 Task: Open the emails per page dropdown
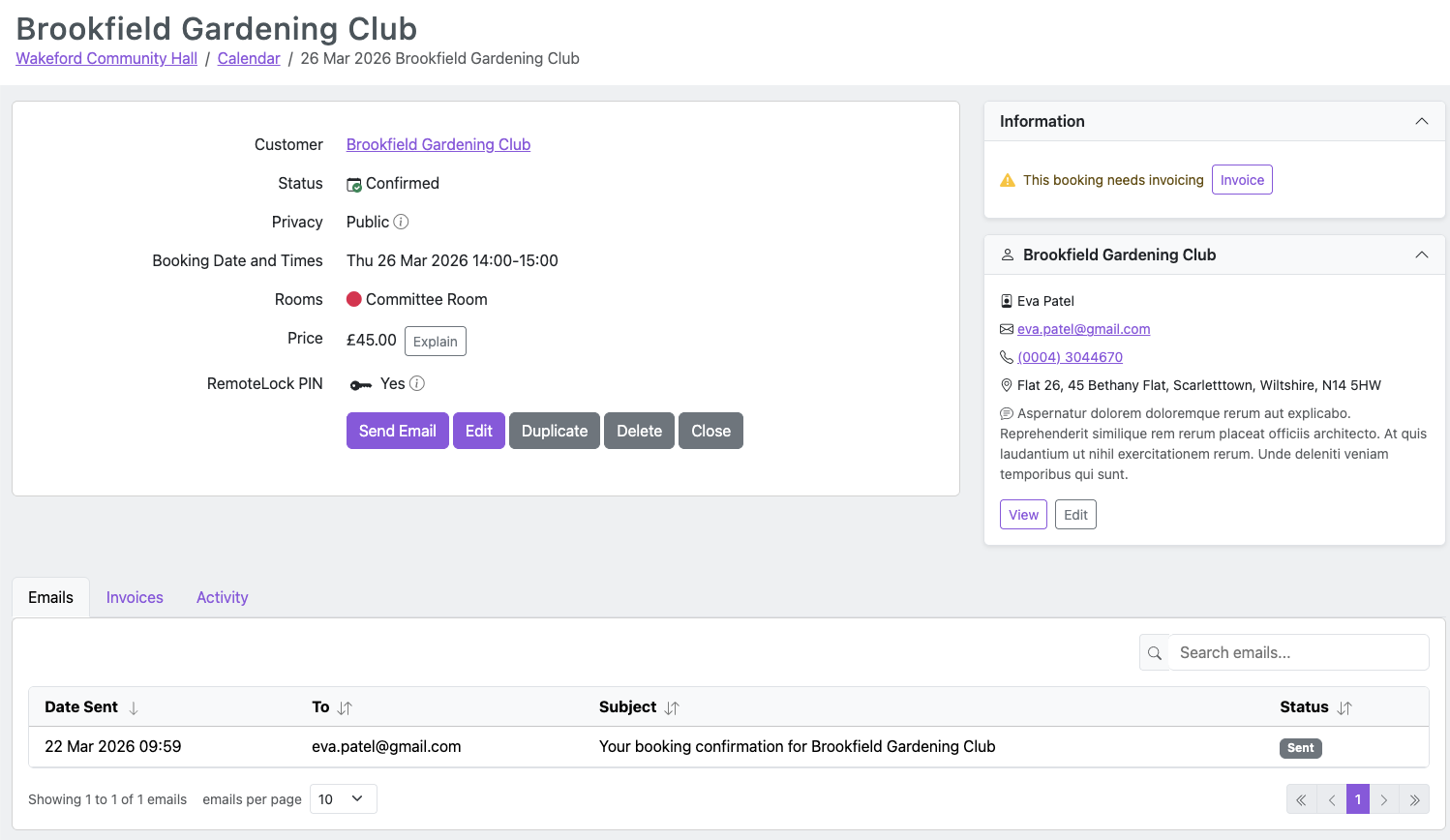click(x=343, y=799)
